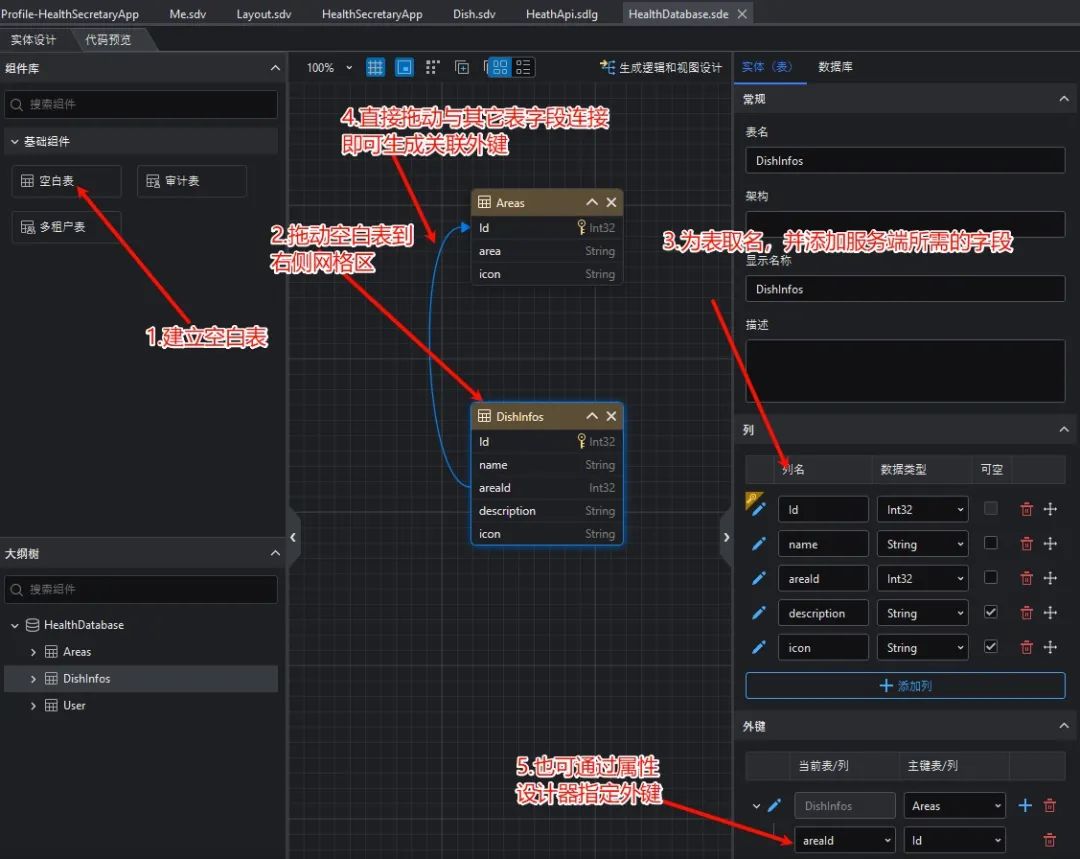The image size is (1080, 859).
Task: Collapse the 列 section
Action: (x=1064, y=430)
